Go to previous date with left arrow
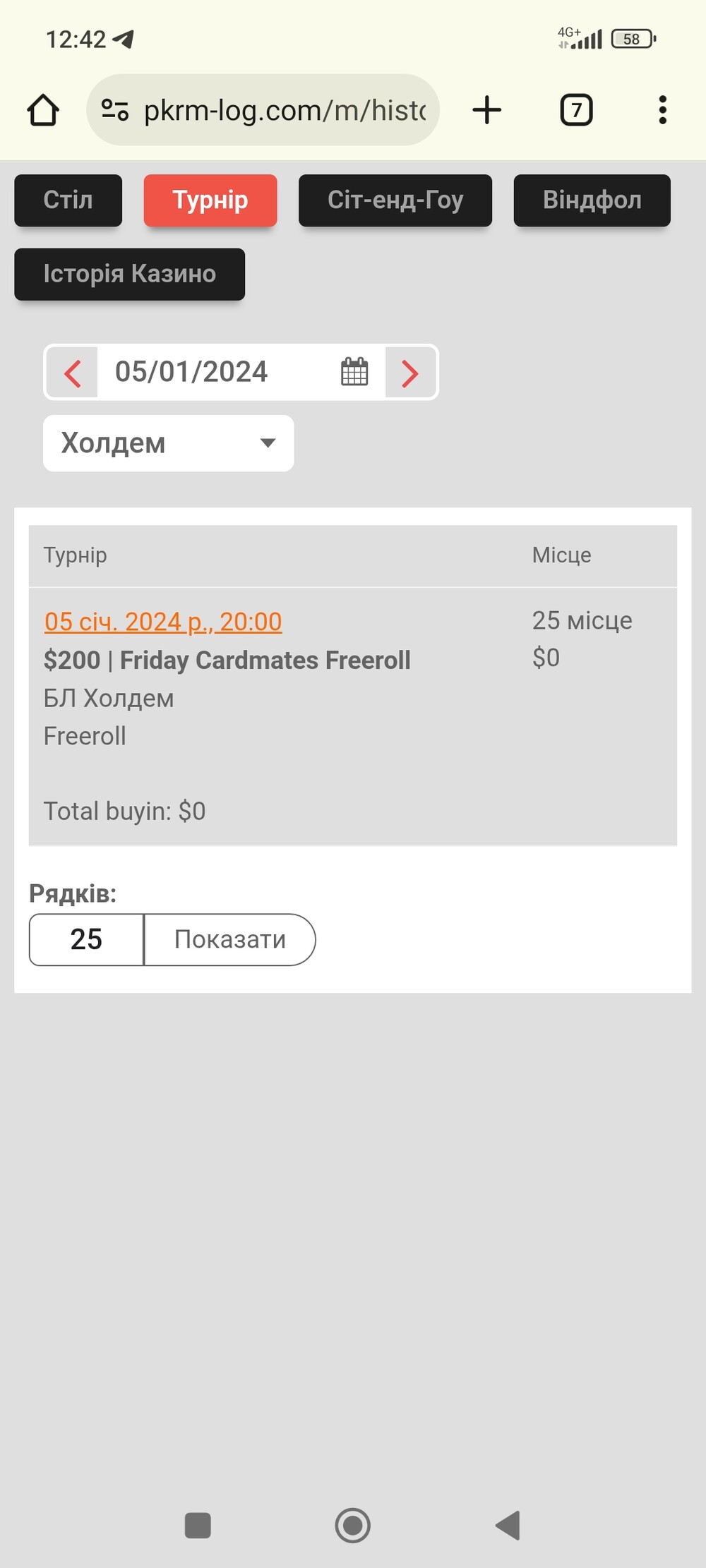Image resolution: width=706 pixels, height=1568 pixels. (72, 373)
